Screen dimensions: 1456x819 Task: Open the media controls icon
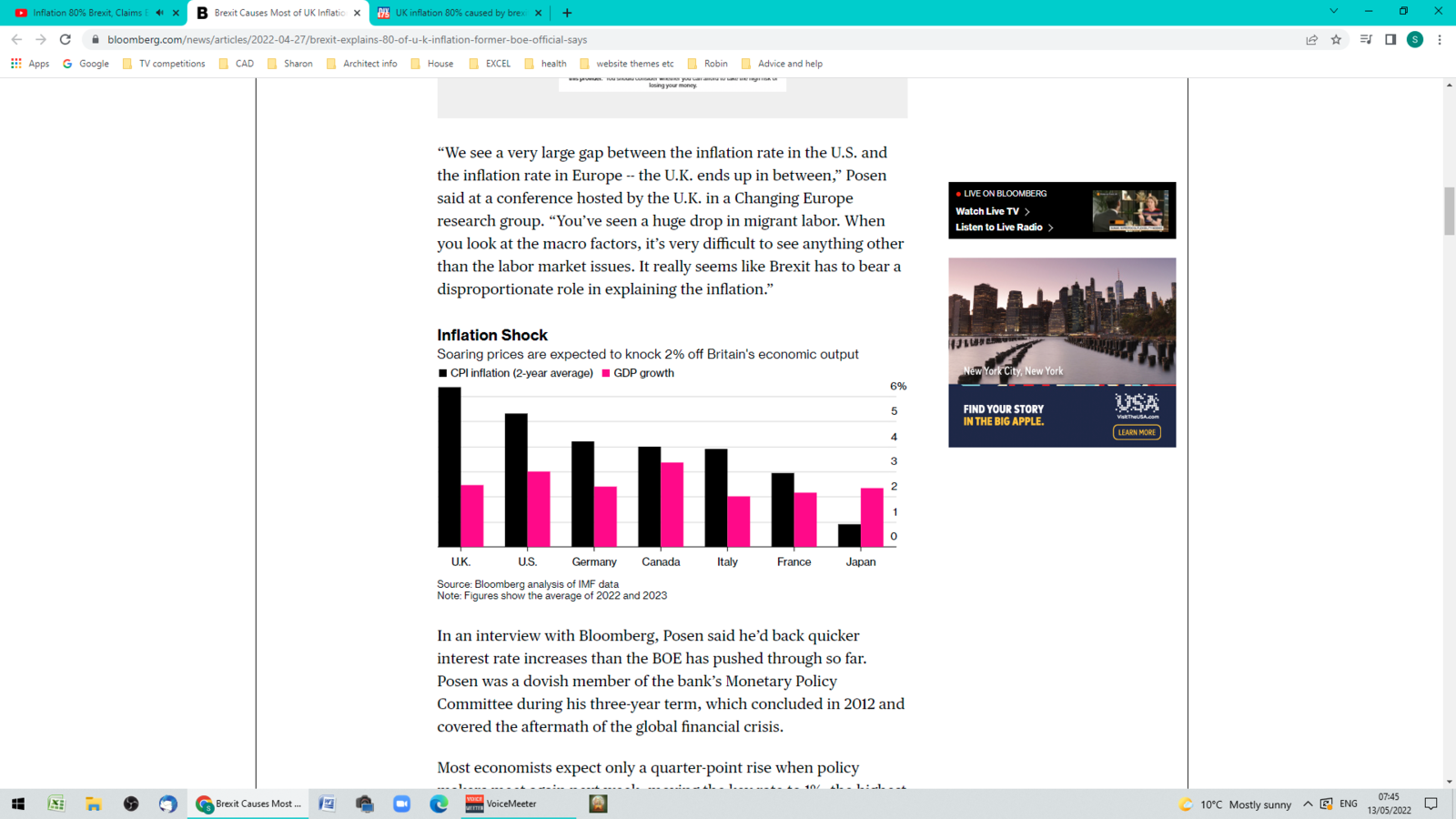coord(1366,39)
